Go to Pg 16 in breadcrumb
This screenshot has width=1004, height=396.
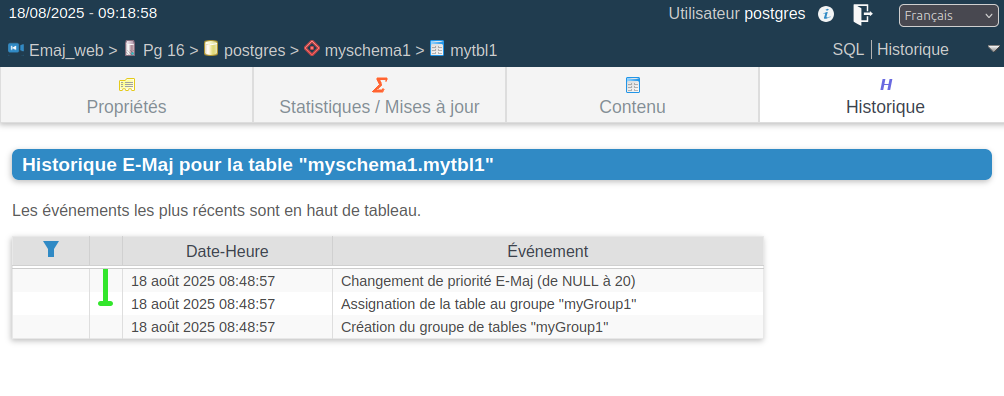point(163,51)
